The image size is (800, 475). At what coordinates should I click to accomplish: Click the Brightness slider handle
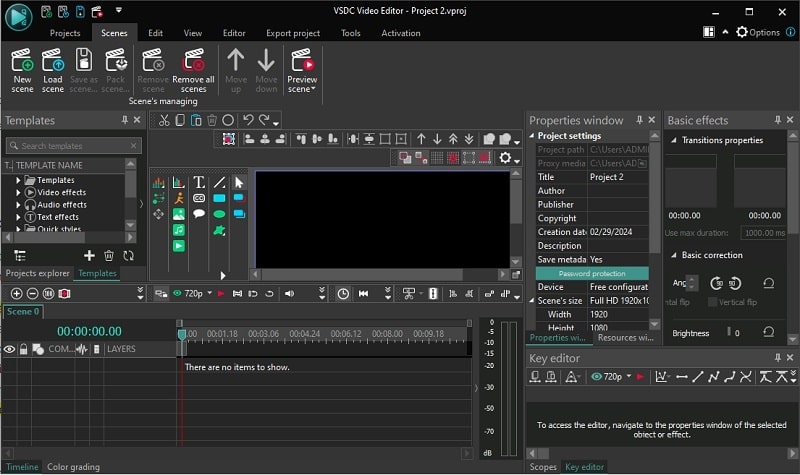click(x=729, y=332)
